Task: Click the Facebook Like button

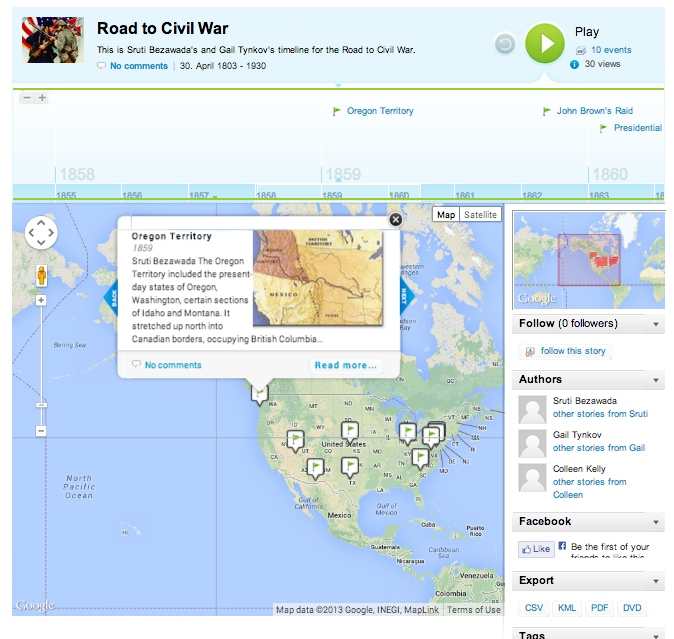Action: point(536,549)
